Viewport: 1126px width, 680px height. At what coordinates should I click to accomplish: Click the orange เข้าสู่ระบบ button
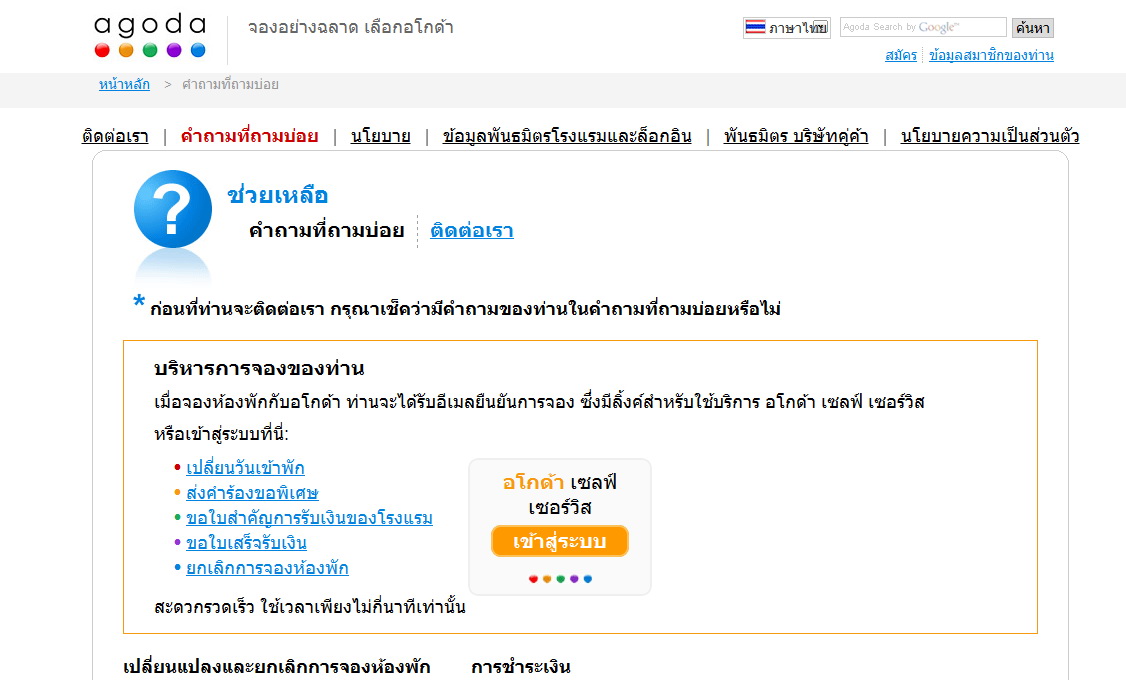point(560,541)
